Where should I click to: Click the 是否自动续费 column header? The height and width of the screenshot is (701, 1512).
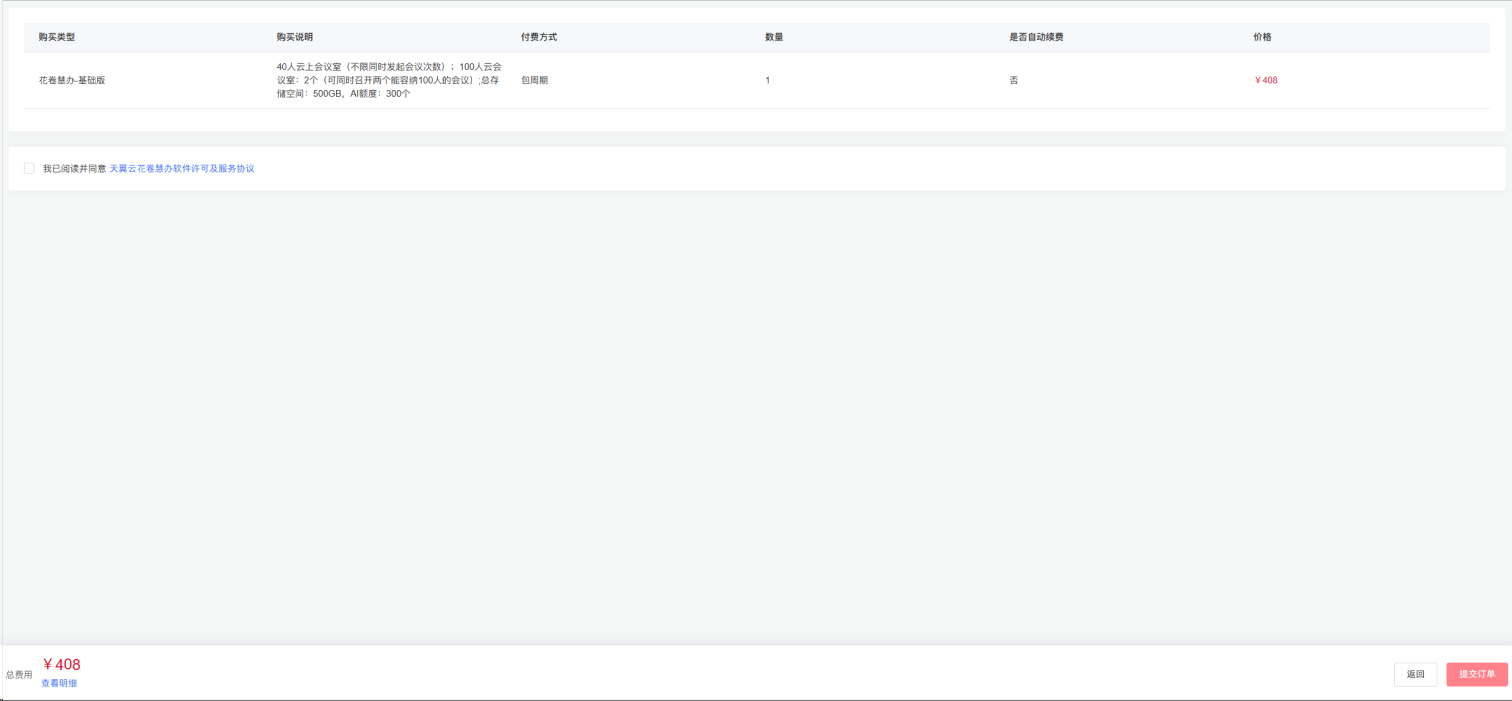coord(1036,37)
